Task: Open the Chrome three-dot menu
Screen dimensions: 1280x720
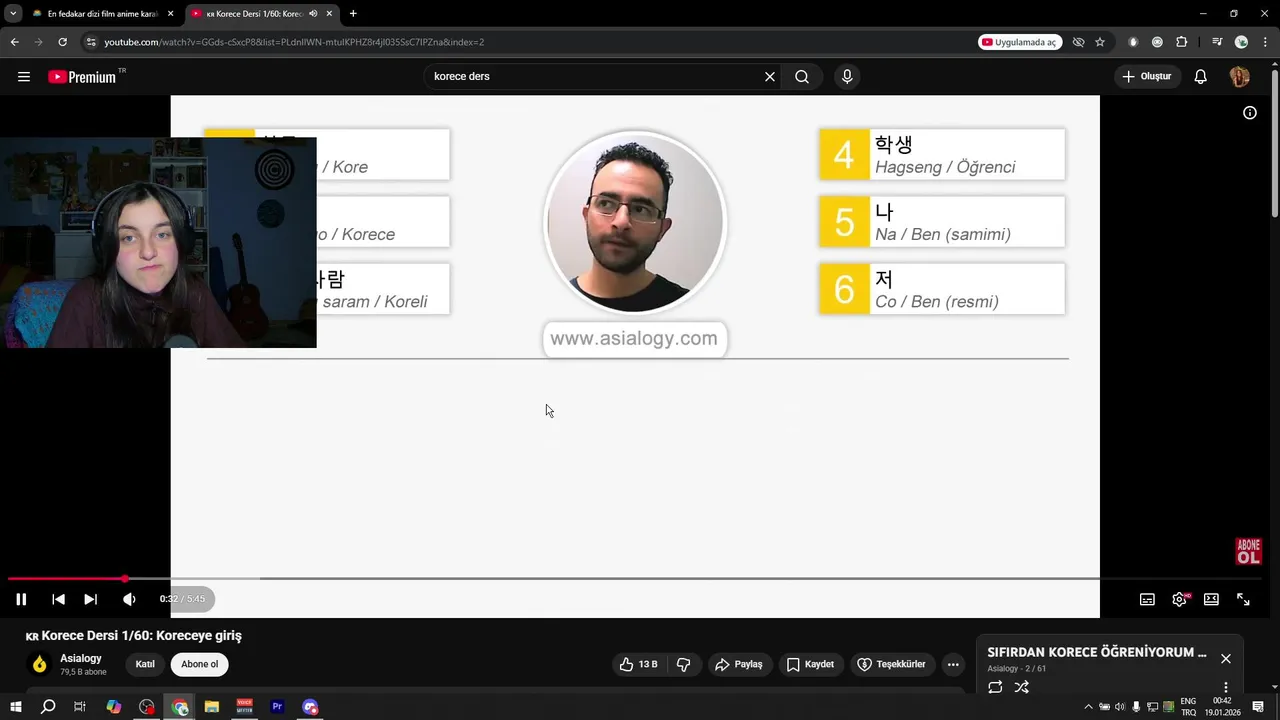Action: pyautogui.click(x=1264, y=42)
